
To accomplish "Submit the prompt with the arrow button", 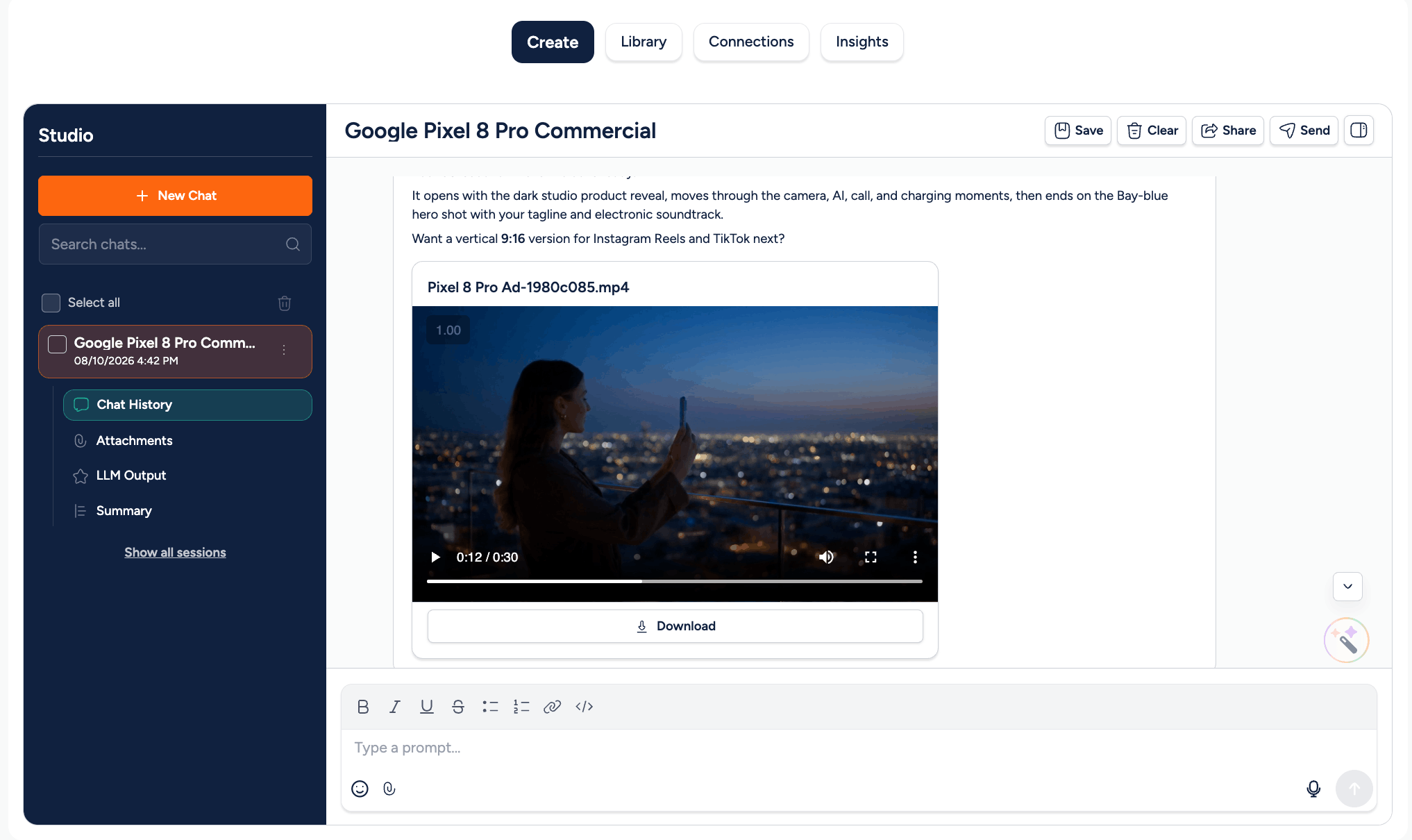I will click(1354, 789).
